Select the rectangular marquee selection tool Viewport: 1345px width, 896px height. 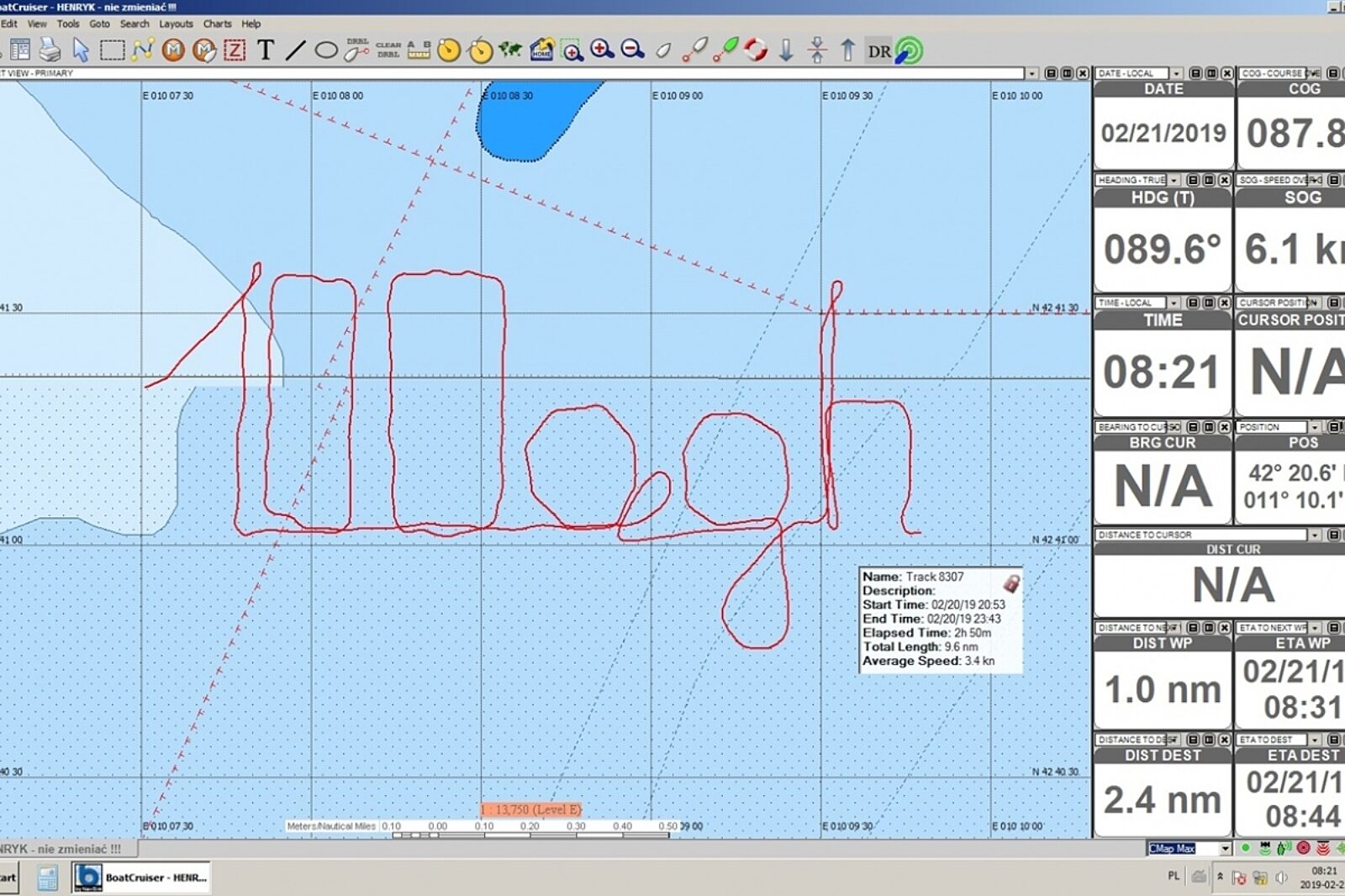(x=112, y=50)
